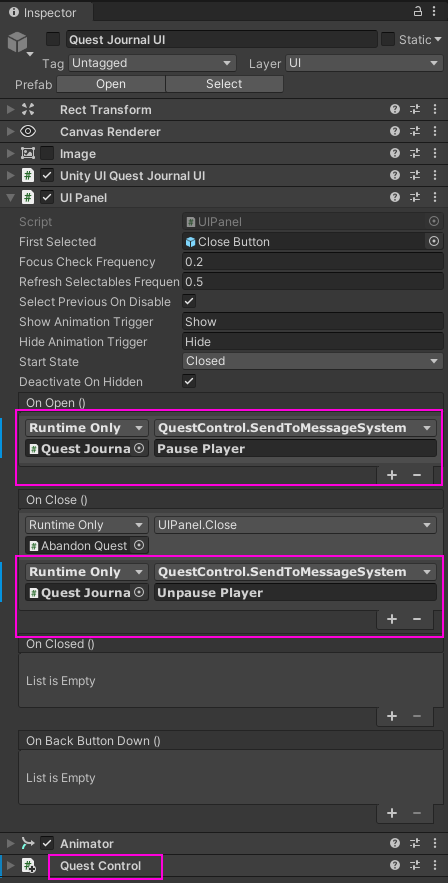Viewport: 448px width, 883px height.
Task: Remove selected listener from On Close list
Action: [417, 619]
